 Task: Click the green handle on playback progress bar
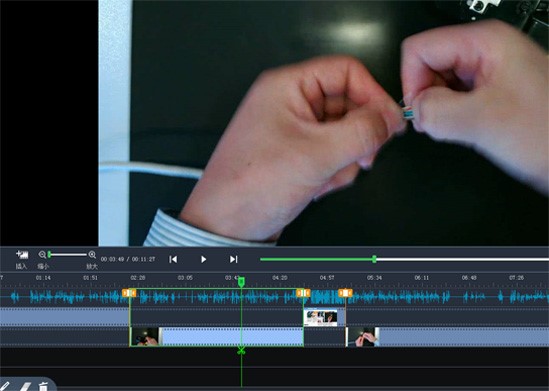tap(374, 259)
